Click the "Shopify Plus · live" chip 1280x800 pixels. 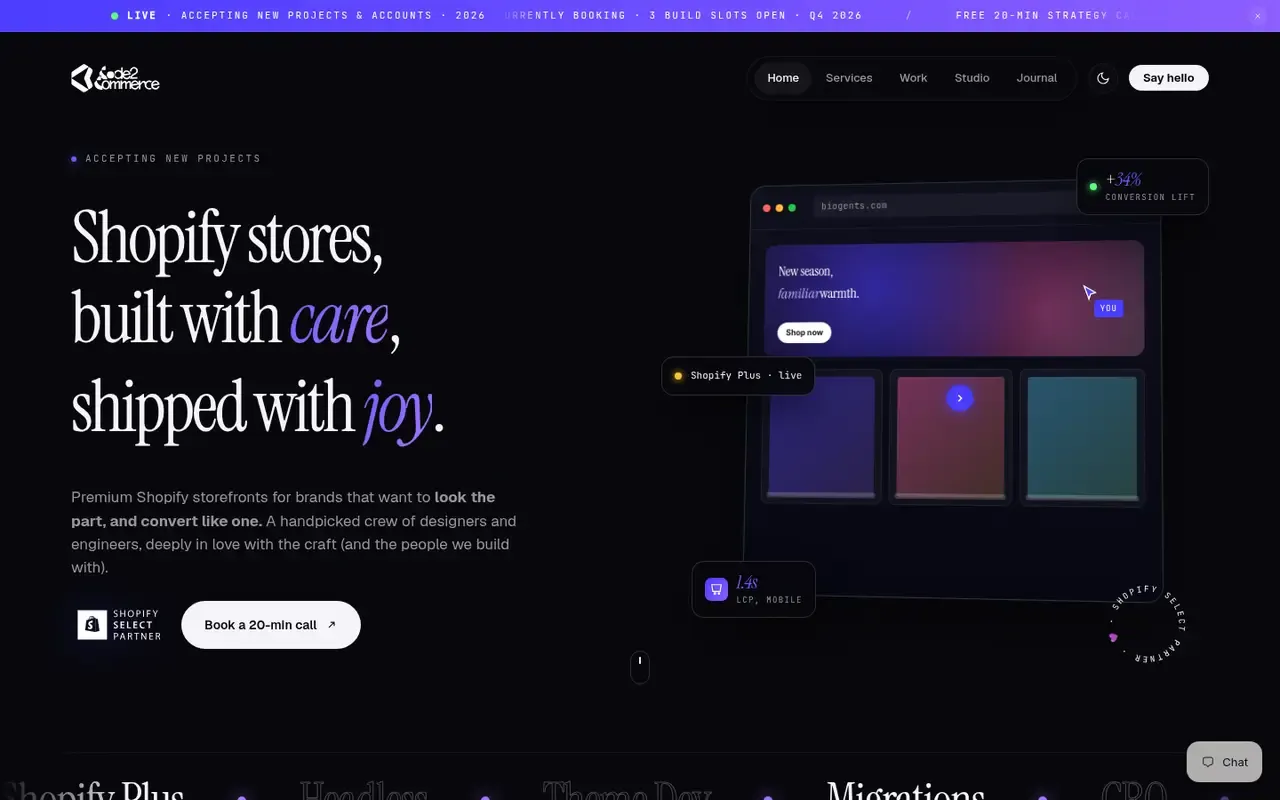click(738, 376)
